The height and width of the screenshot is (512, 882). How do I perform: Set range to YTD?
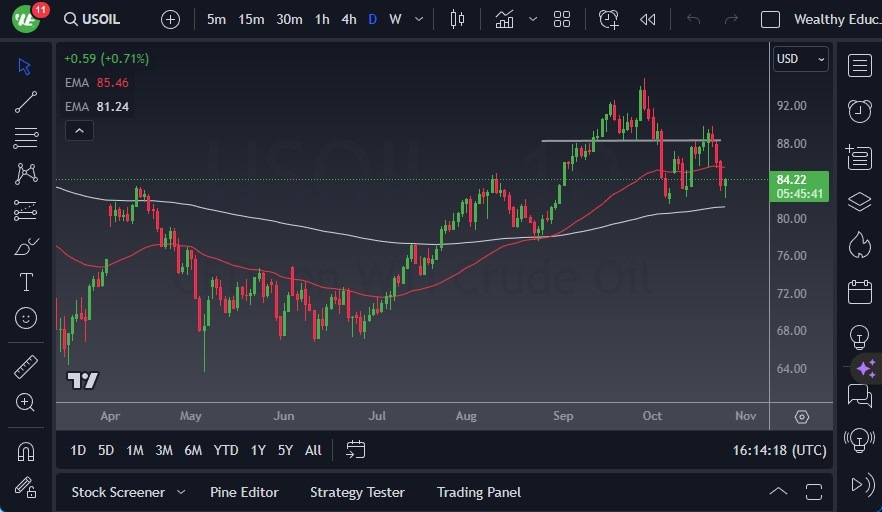(x=226, y=450)
